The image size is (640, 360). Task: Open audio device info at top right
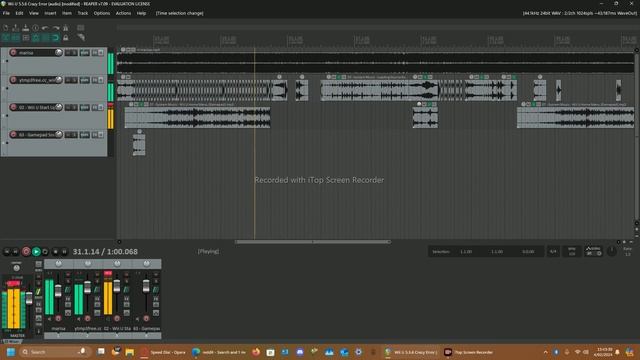580,13
